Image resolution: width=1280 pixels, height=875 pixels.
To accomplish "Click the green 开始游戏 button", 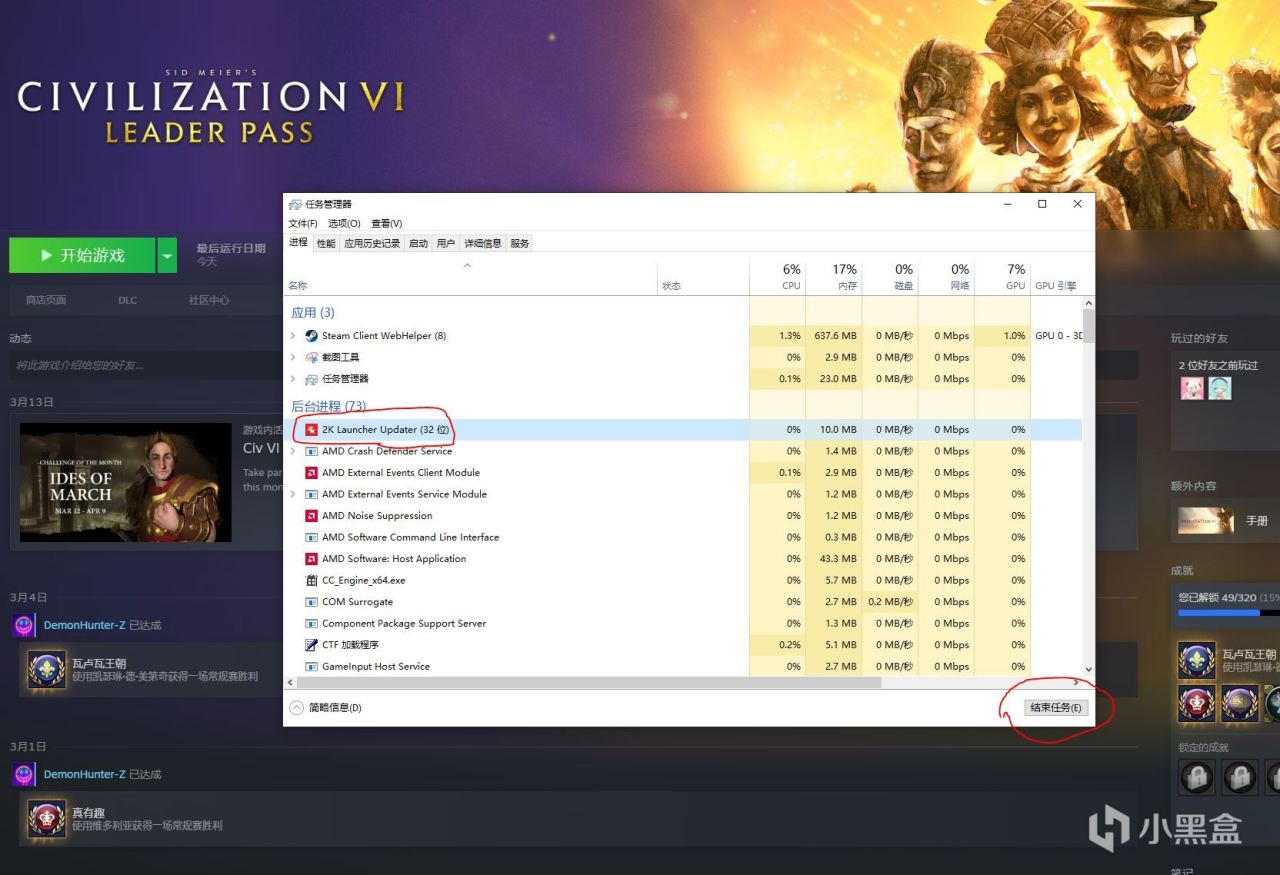I will point(82,256).
